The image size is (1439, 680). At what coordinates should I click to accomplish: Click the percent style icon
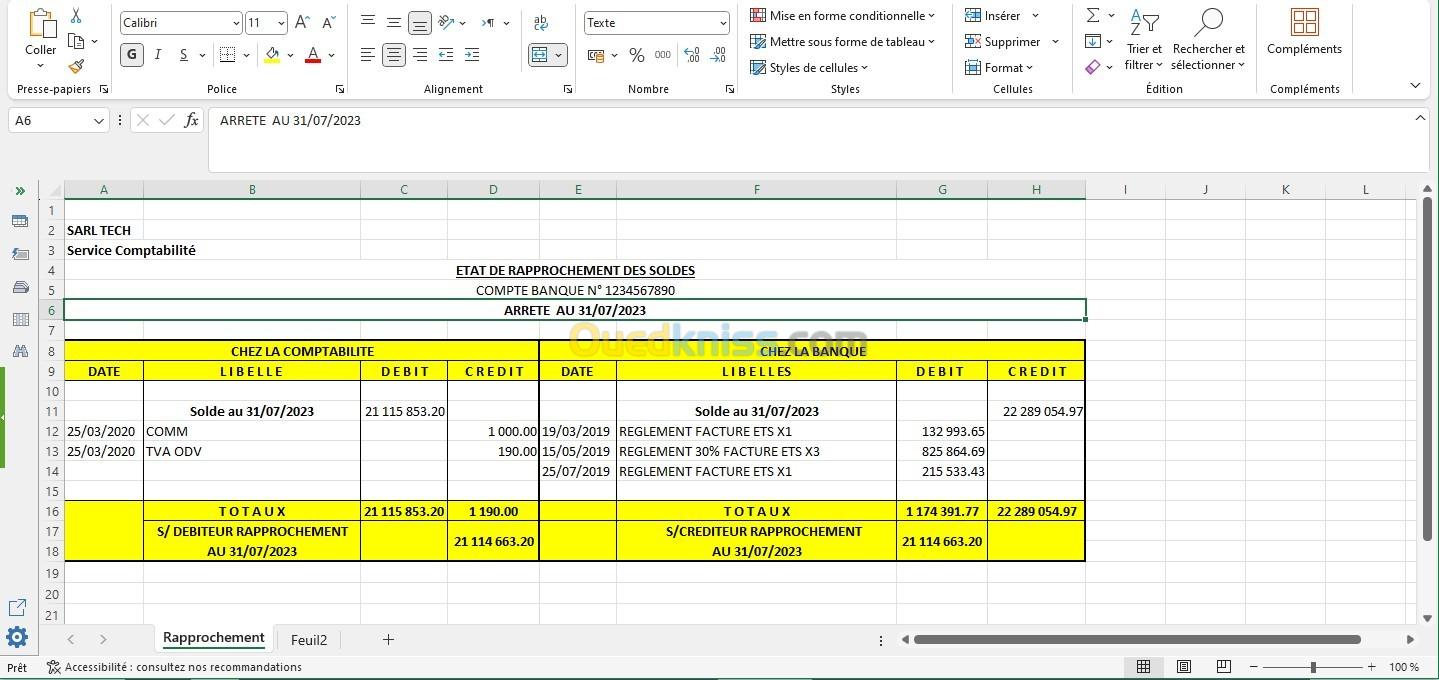point(636,55)
